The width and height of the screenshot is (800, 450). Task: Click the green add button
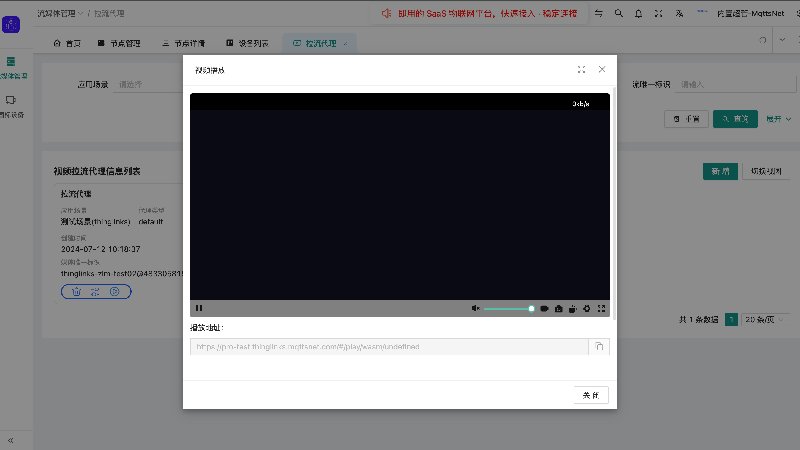pos(720,171)
